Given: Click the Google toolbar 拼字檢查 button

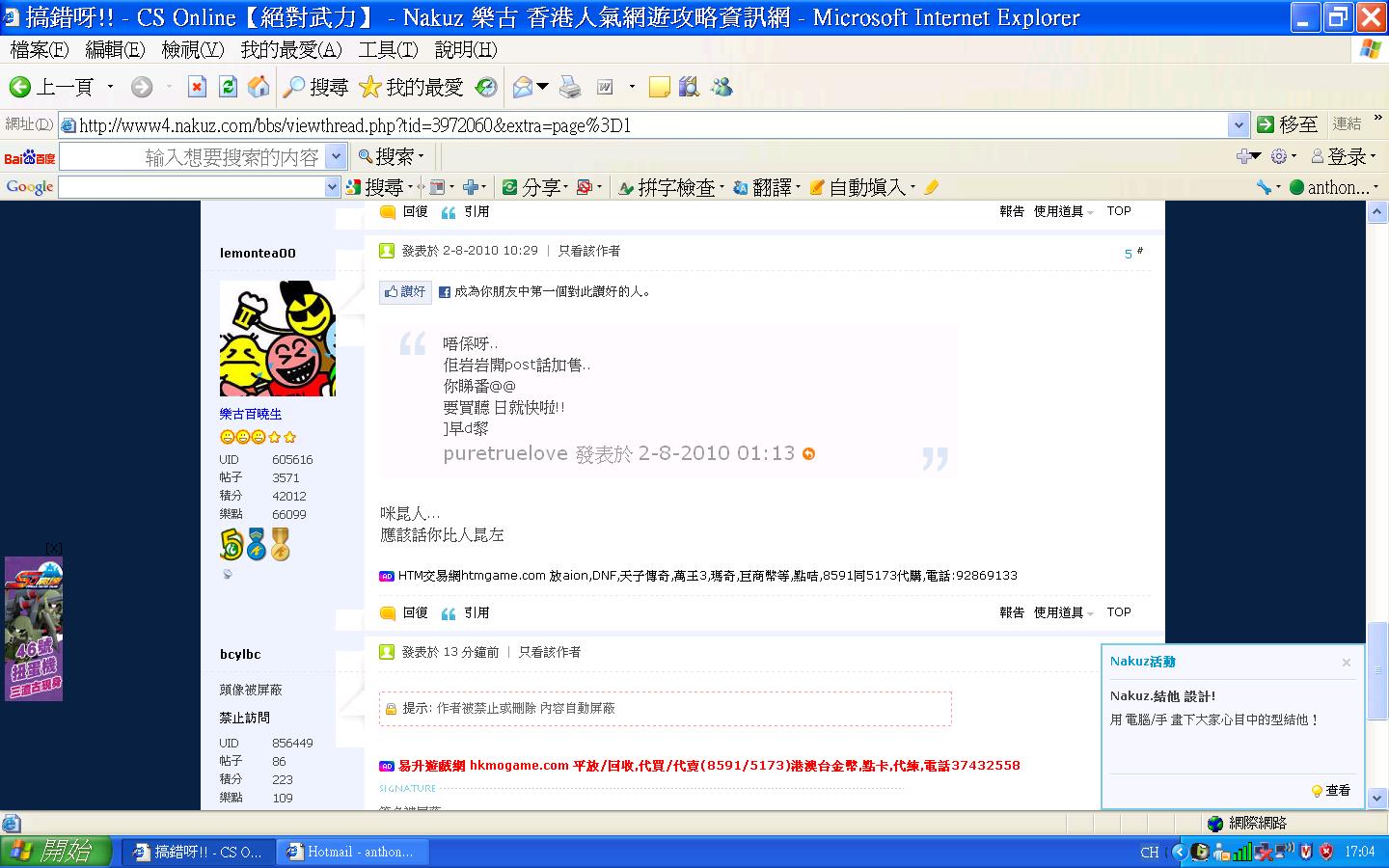Looking at the screenshot, I should [669, 187].
